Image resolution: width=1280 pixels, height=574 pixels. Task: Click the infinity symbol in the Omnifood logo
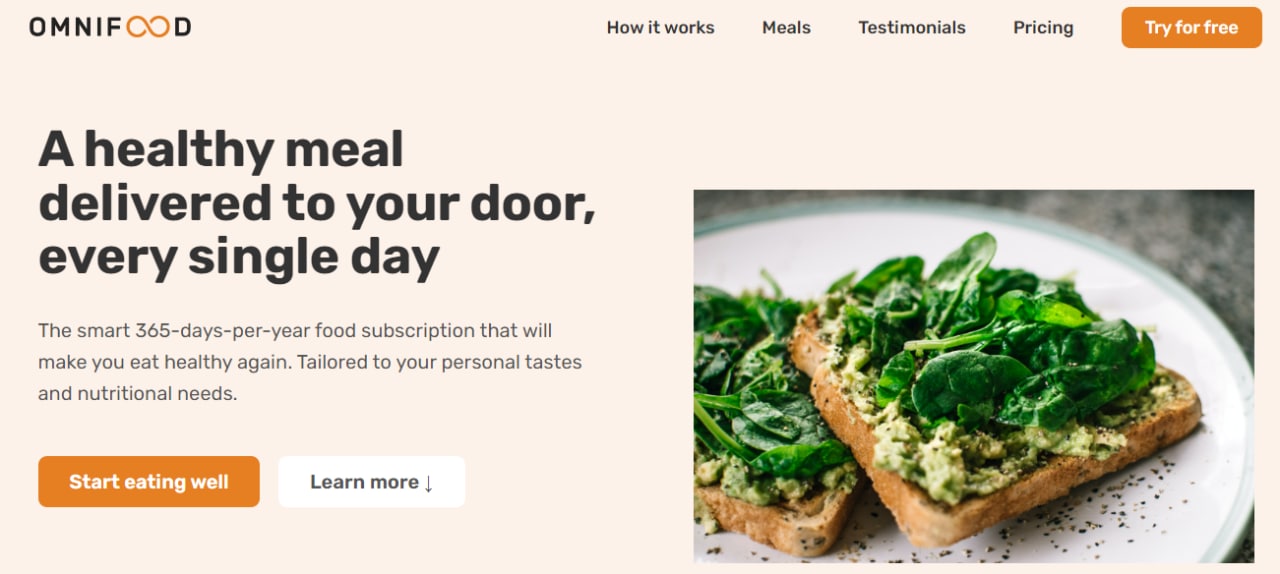click(x=148, y=27)
